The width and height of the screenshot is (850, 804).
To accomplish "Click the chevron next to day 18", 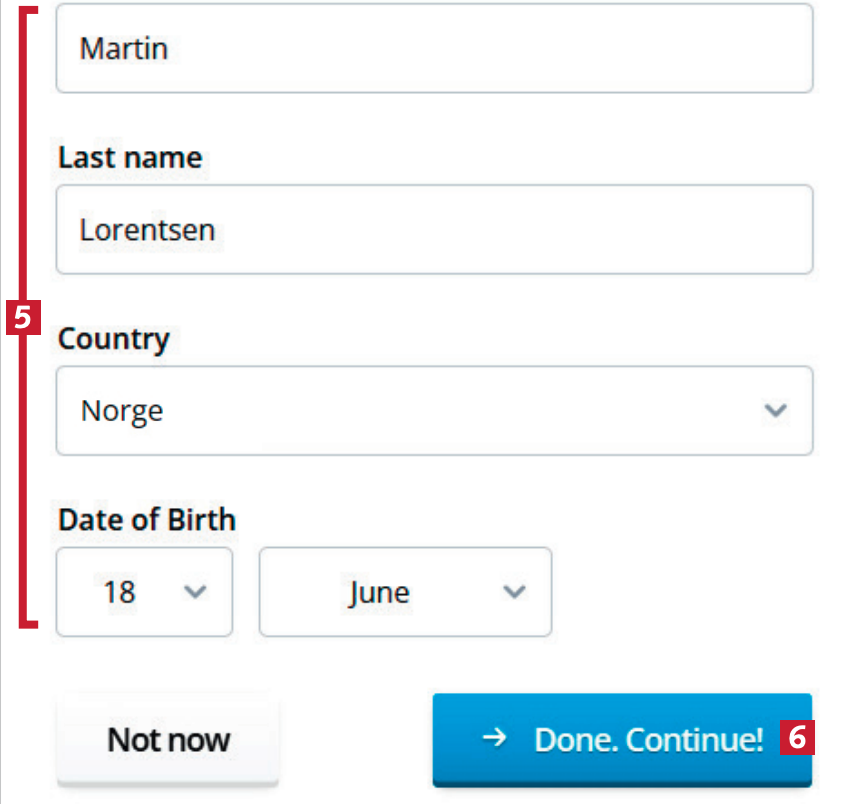I will tap(196, 592).
